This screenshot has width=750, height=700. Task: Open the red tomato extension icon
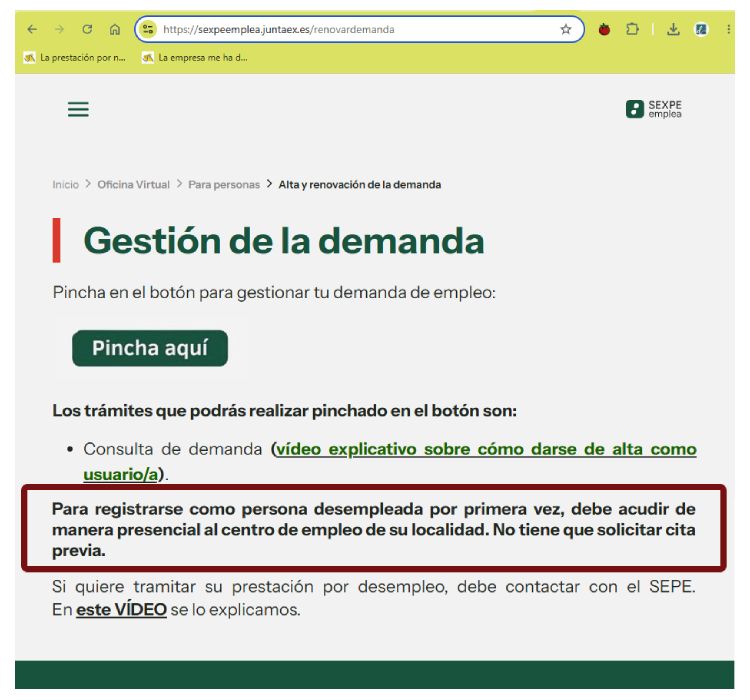pyautogui.click(x=605, y=29)
